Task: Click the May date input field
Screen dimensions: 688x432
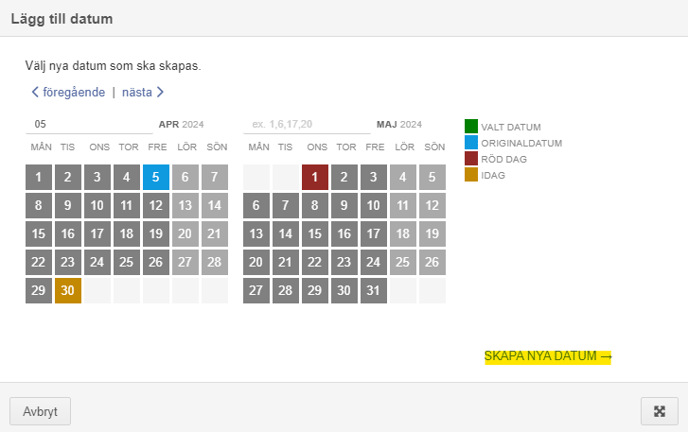Action: [x=307, y=125]
